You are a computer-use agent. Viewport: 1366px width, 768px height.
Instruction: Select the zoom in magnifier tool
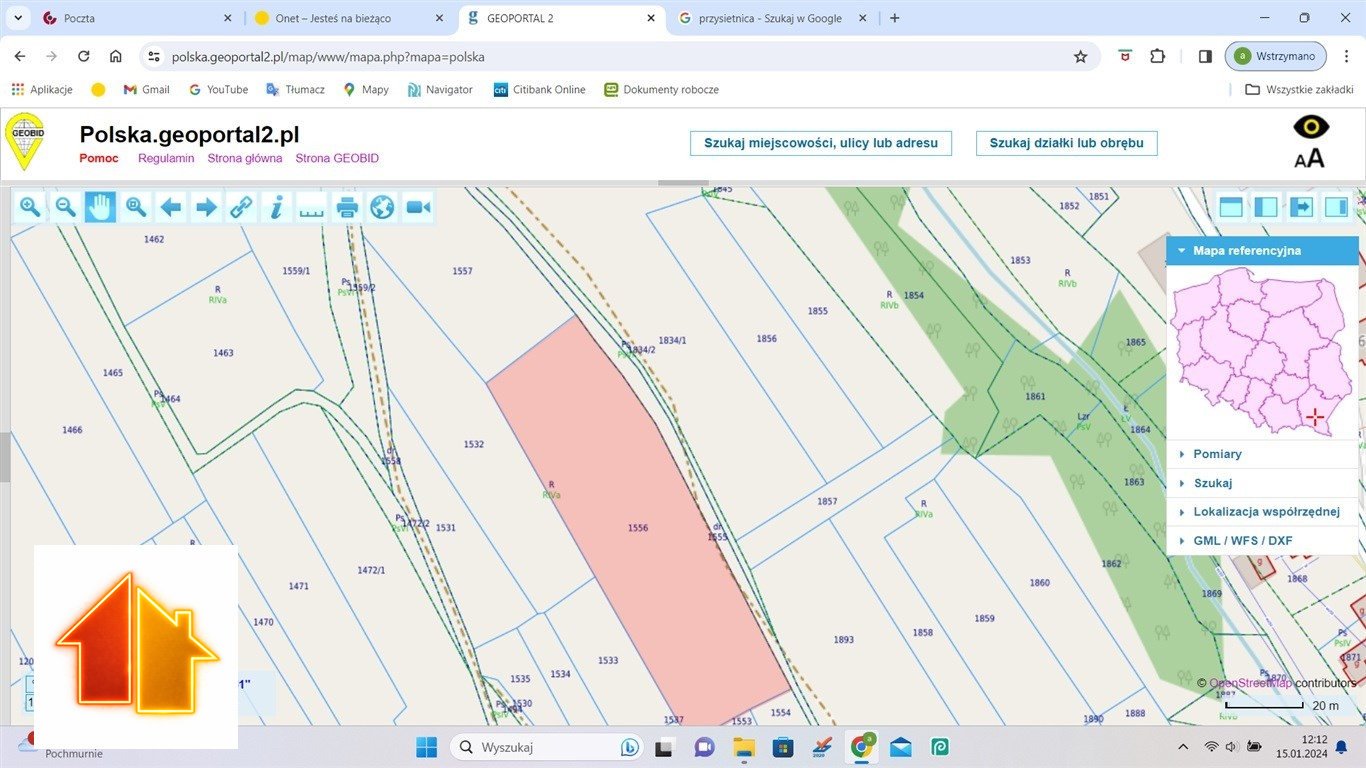(x=30, y=207)
